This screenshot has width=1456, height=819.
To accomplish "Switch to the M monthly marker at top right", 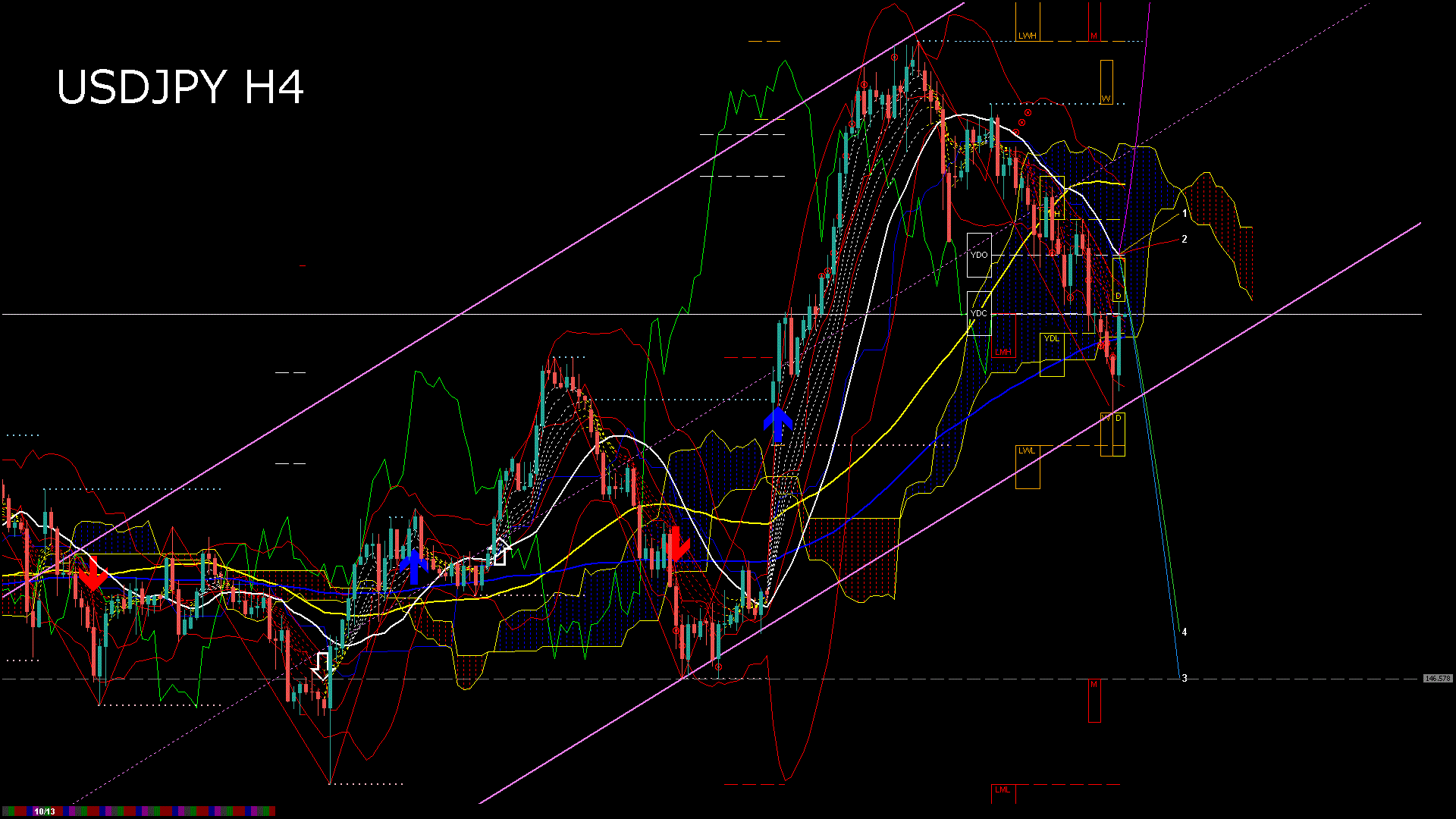I will [x=1094, y=34].
